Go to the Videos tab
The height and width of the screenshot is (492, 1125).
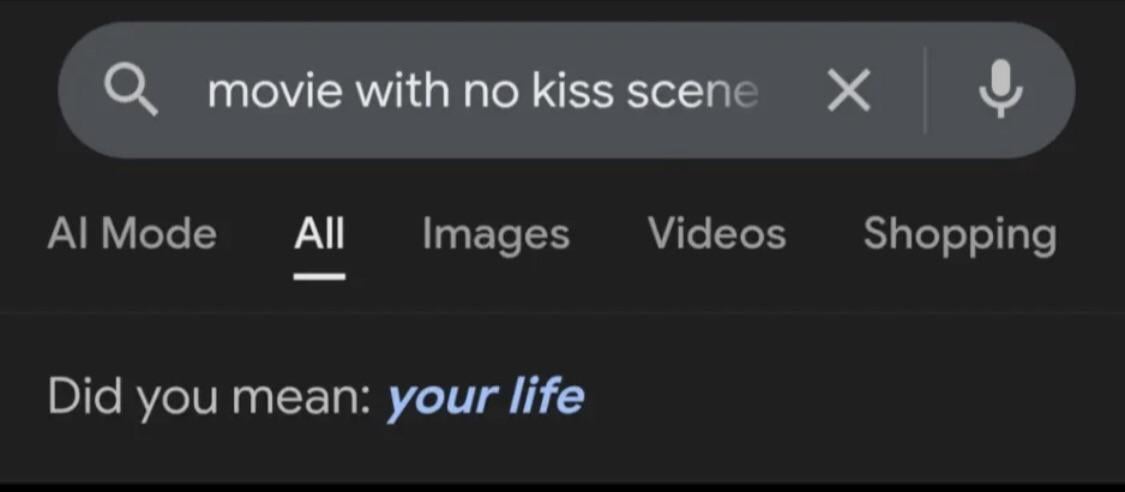point(716,234)
